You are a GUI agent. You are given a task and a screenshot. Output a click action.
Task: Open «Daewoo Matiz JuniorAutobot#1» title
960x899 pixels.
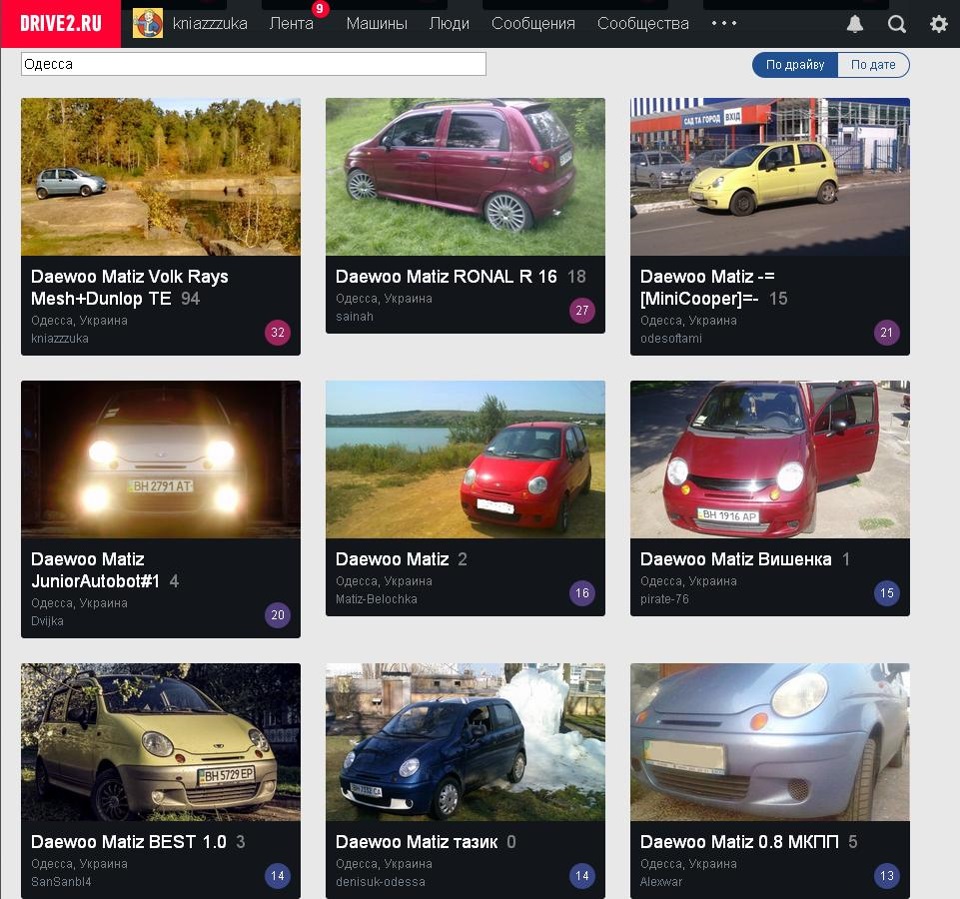pyautogui.click(x=95, y=570)
